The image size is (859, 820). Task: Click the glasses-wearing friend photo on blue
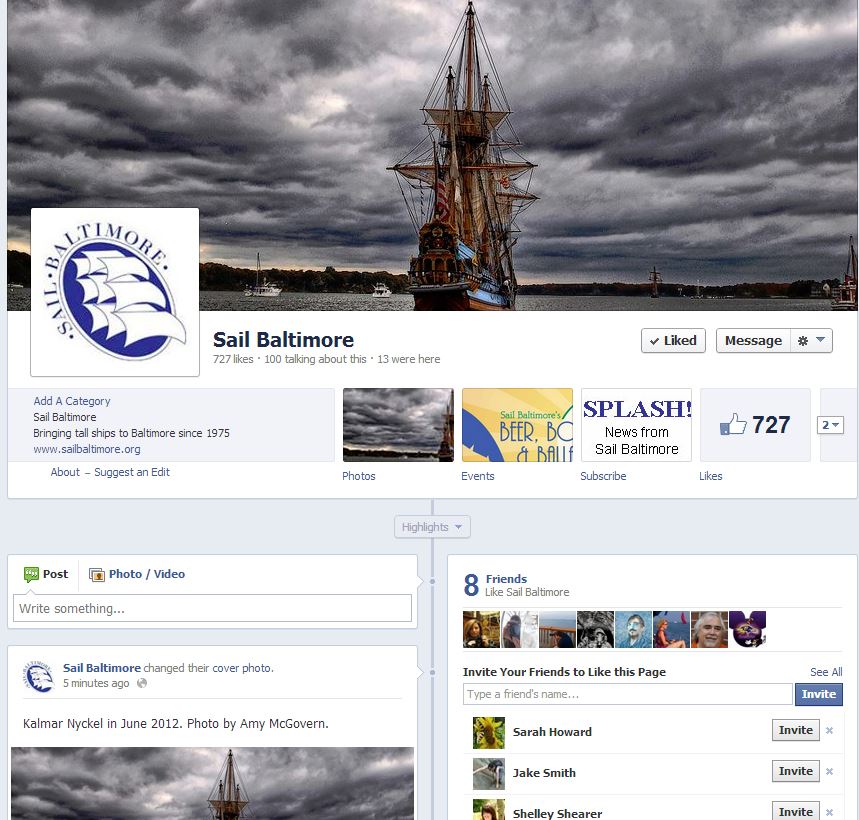point(633,629)
